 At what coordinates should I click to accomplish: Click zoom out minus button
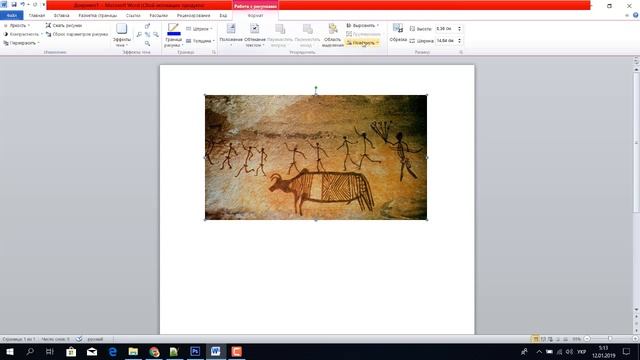[x=587, y=339]
